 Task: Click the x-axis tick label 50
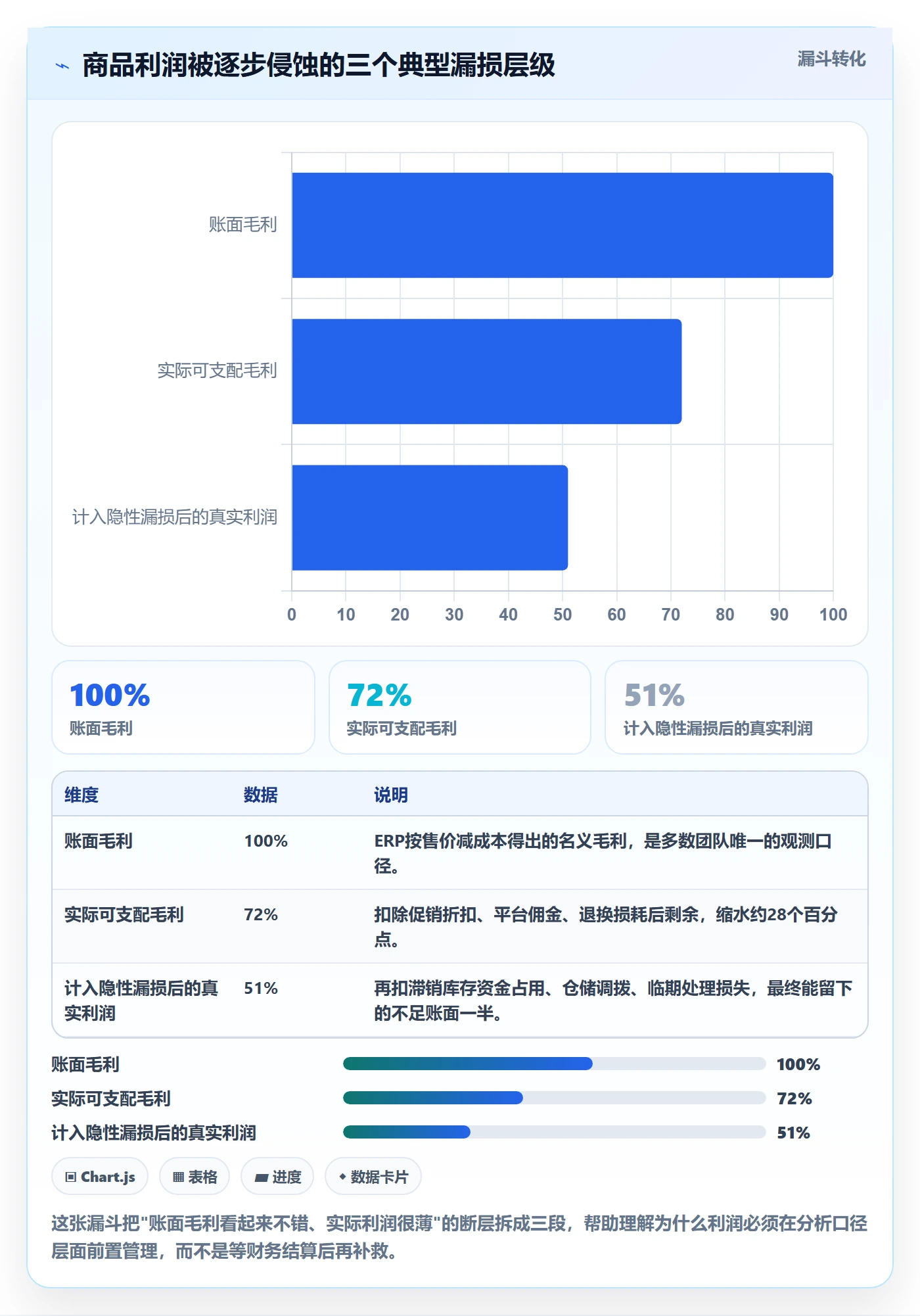563,615
